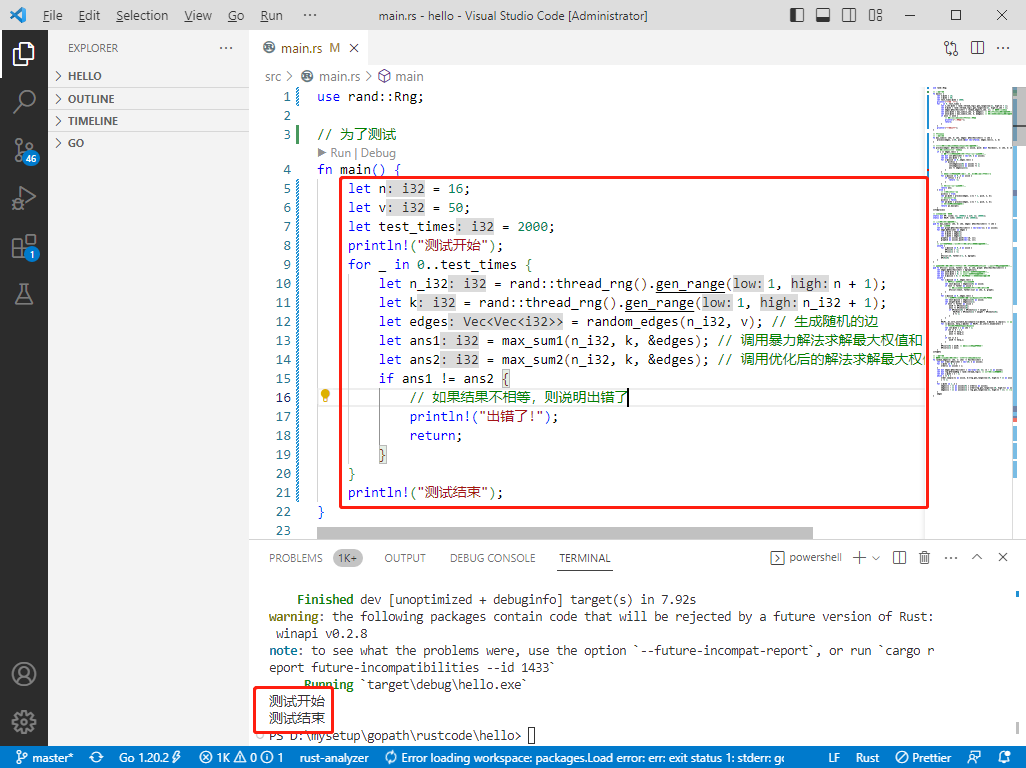Click the powershell terminal label
Viewport: 1026px width, 768px height.
click(x=806, y=557)
